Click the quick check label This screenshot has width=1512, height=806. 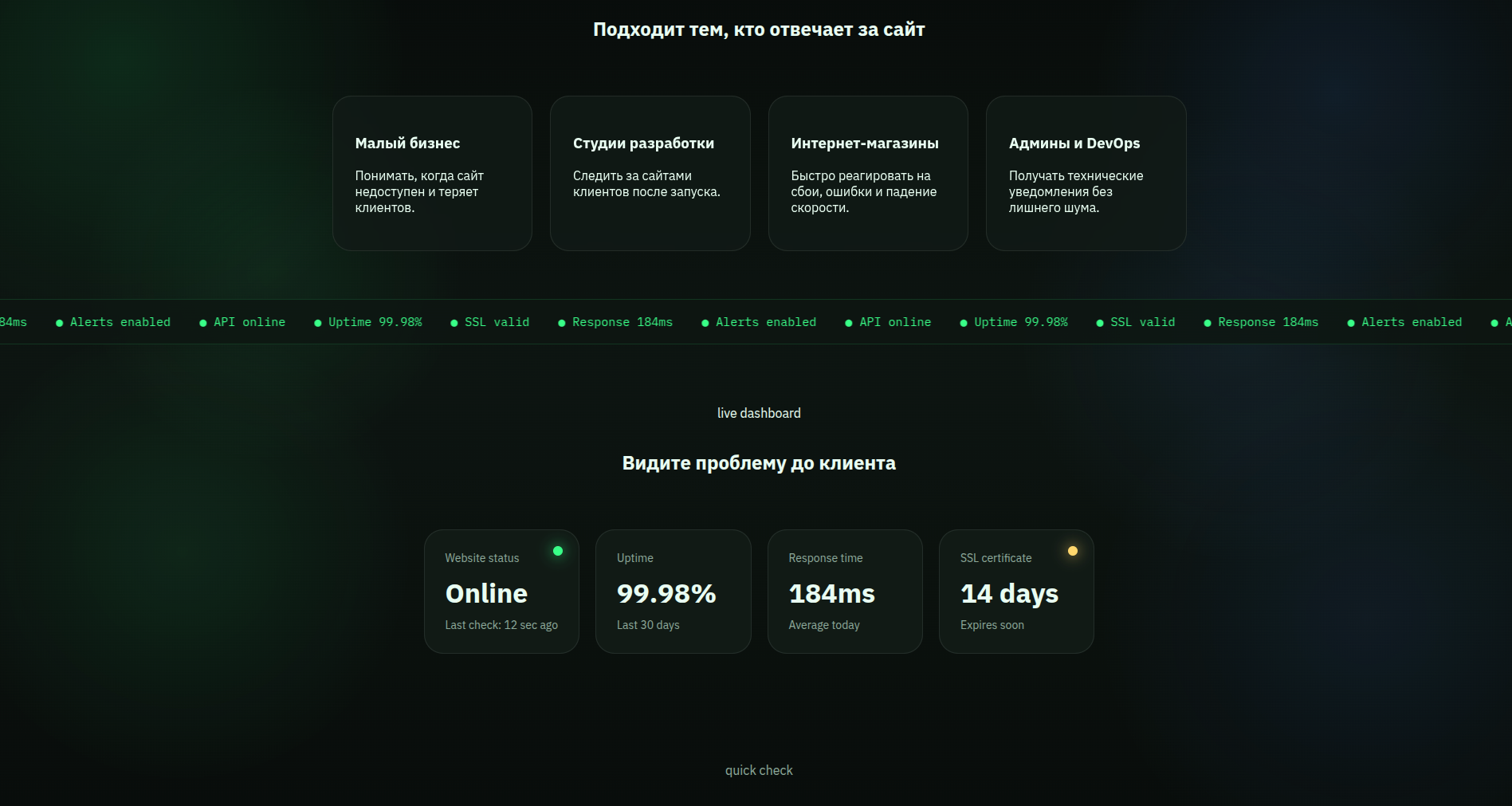click(759, 770)
